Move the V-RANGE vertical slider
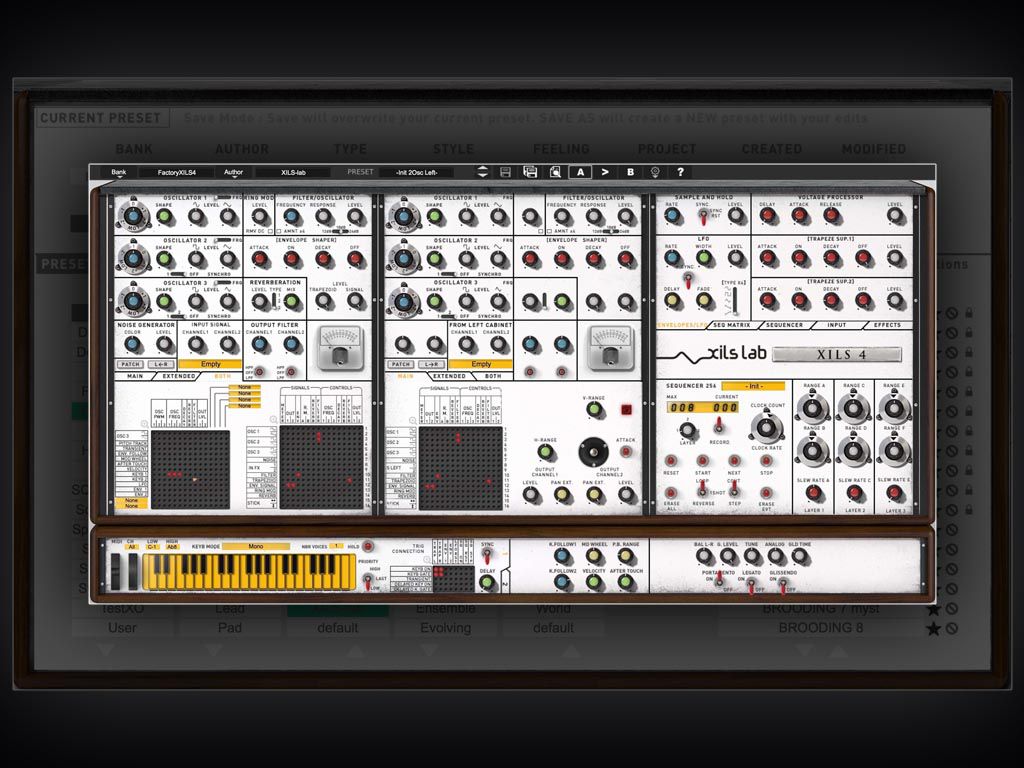The height and width of the screenshot is (768, 1024). [594, 409]
